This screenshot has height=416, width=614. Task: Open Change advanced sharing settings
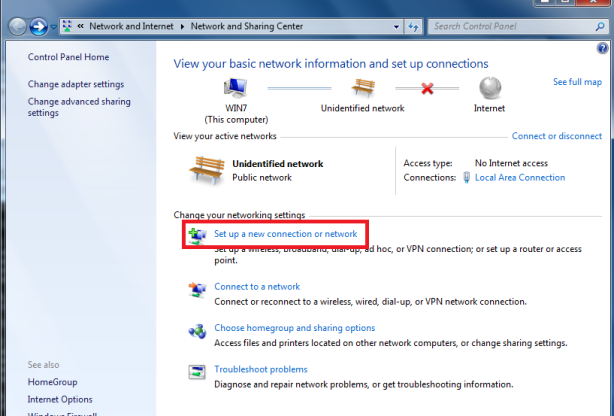(x=79, y=107)
